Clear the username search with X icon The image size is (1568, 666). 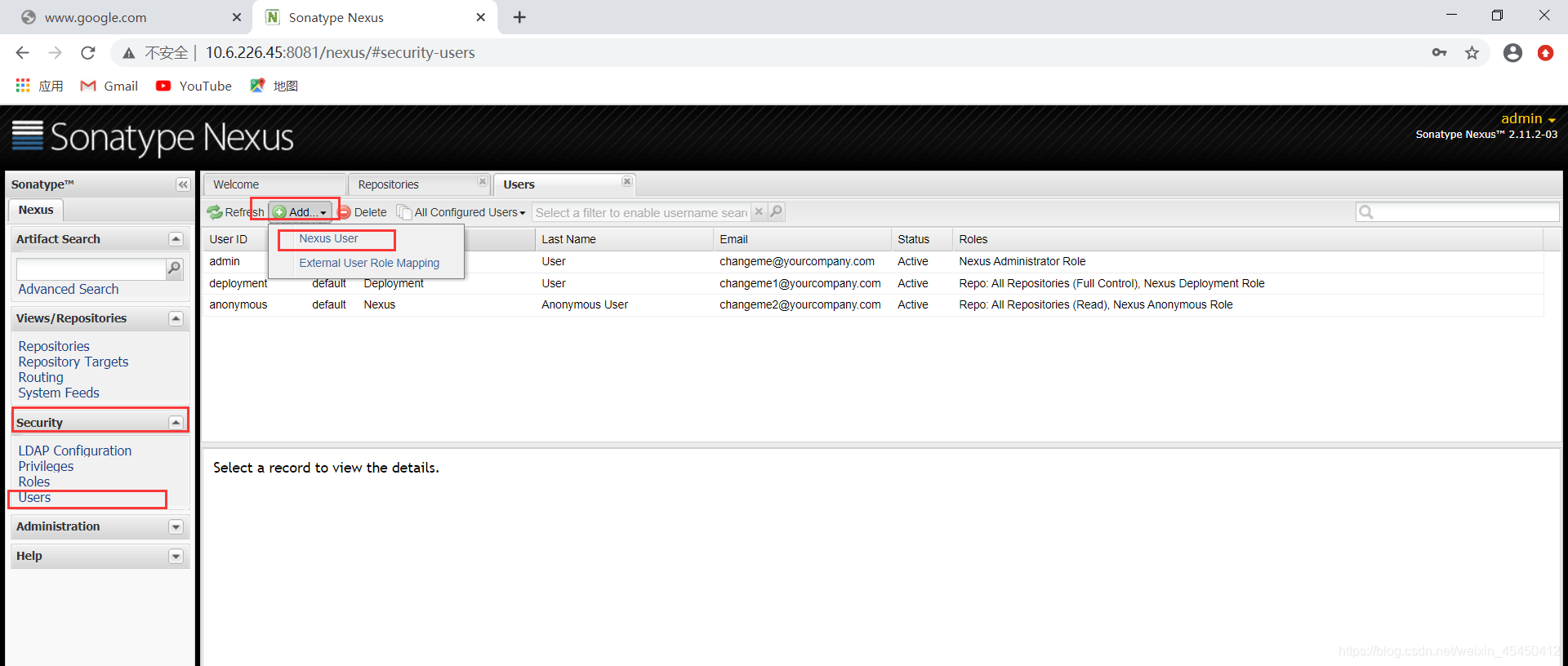759,211
